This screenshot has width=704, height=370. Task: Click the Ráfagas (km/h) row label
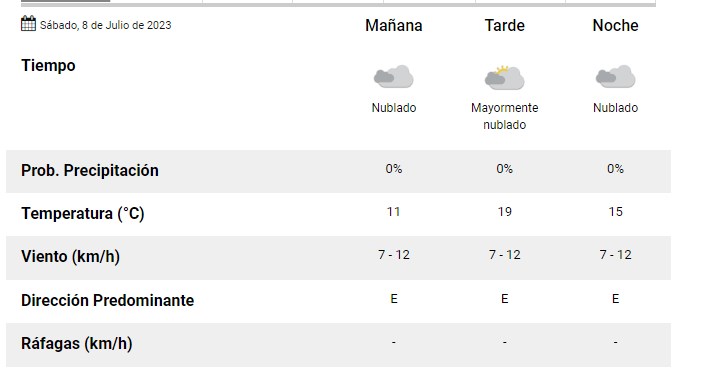[x=77, y=344]
